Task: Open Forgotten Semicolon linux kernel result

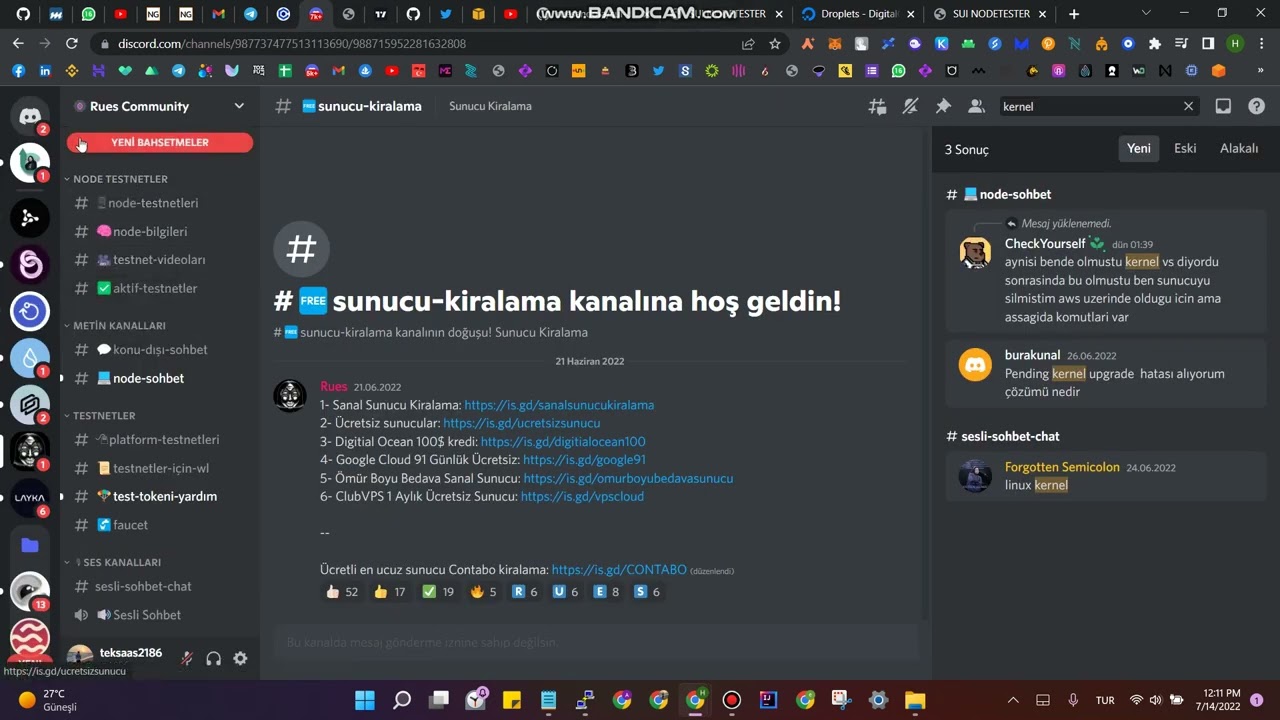Action: click(x=1106, y=476)
